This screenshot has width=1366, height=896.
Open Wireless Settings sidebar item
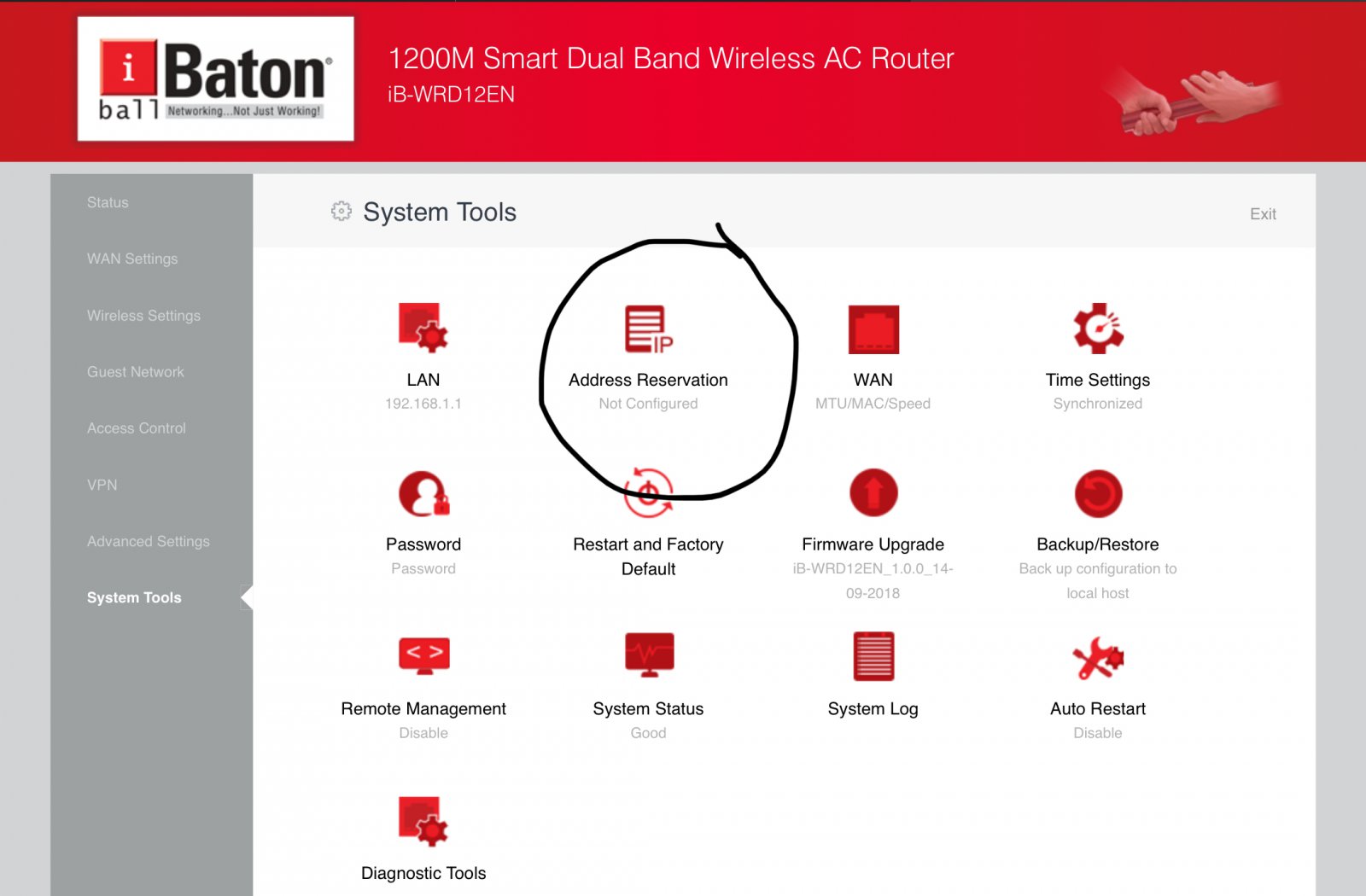143,316
